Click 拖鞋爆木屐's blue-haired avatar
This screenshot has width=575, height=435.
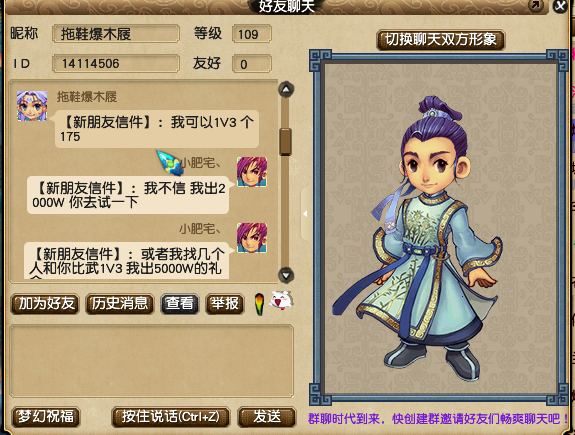tap(32, 106)
